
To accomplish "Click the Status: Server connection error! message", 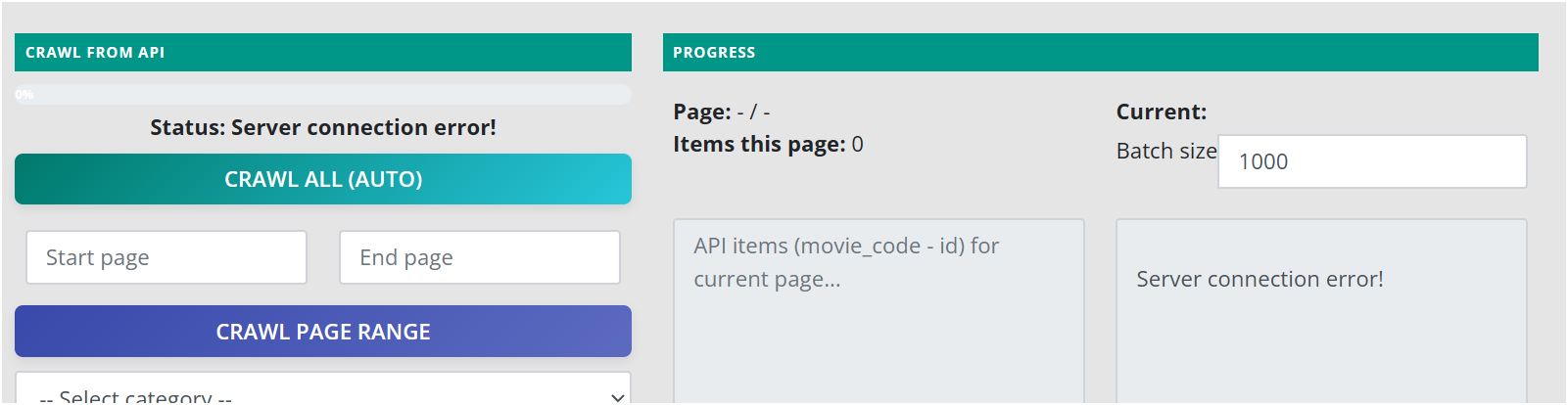I will tap(323, 127).
